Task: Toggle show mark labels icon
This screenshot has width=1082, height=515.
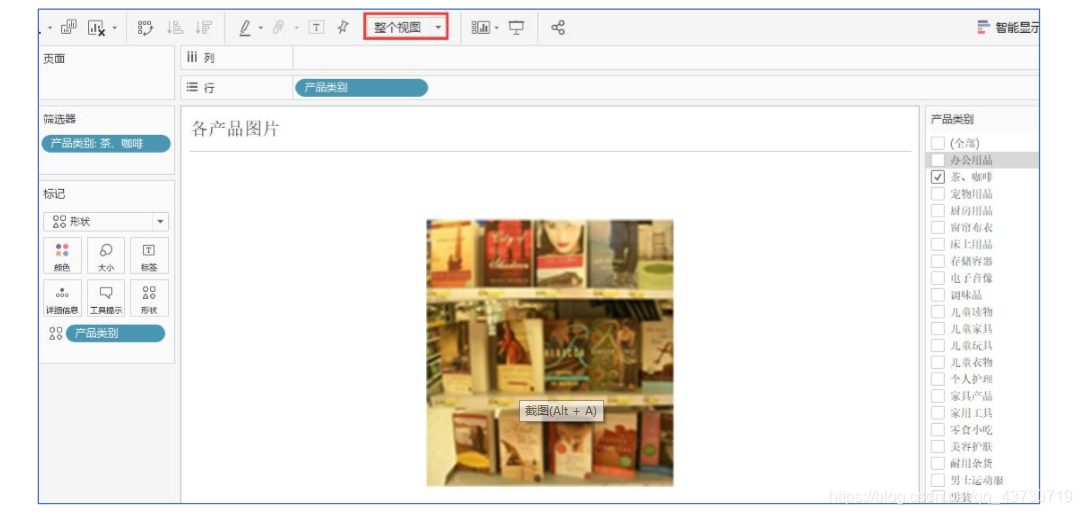Action: (316, 28)
